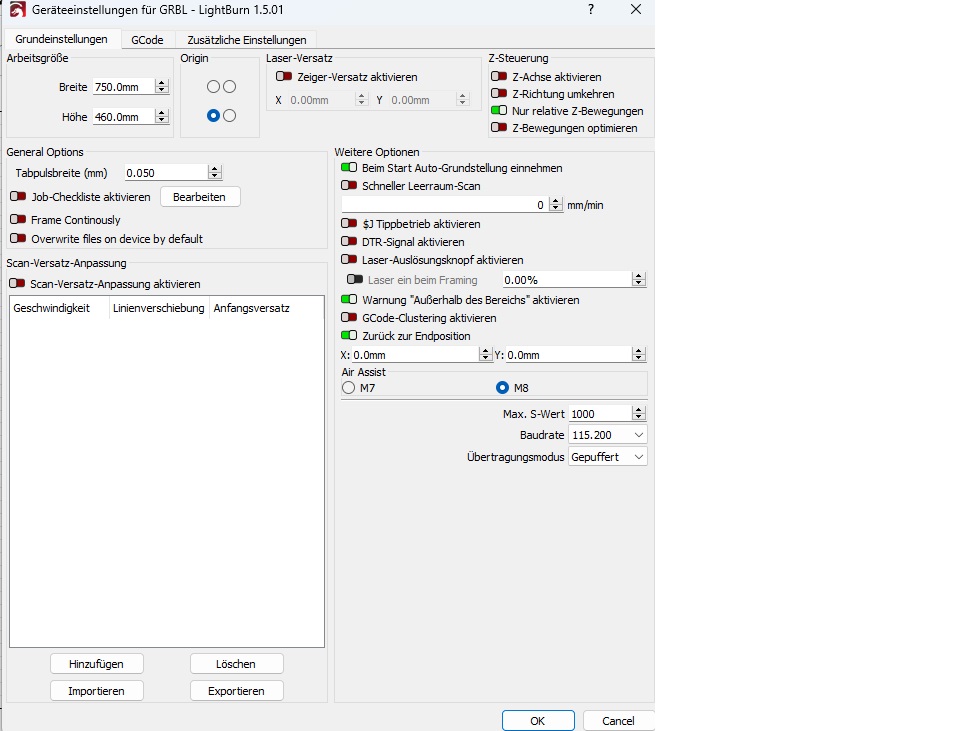Select the bottom-right Origin radio button
Image resolution: width=960 pixels, height=731 pixels.
[230, 116]
